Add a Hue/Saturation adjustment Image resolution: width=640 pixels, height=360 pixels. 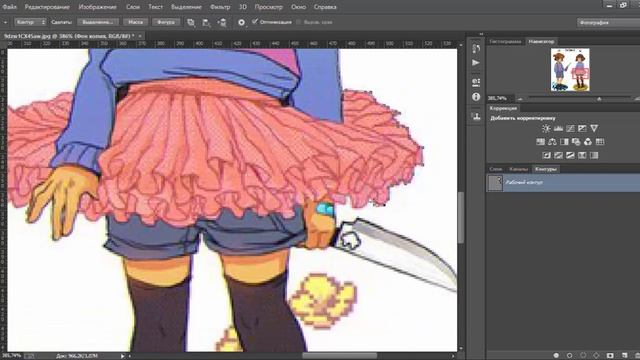[x=540, y=142]
